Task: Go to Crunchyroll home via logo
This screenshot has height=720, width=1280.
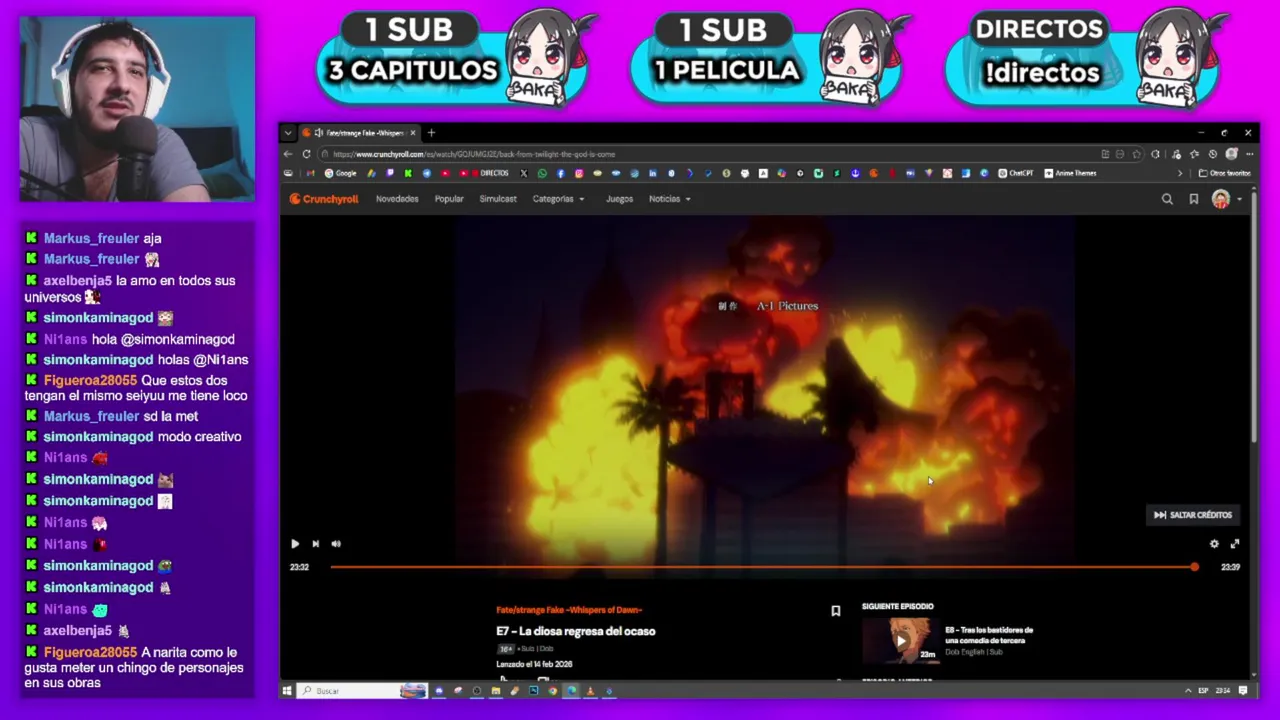Action: (324, 199)
